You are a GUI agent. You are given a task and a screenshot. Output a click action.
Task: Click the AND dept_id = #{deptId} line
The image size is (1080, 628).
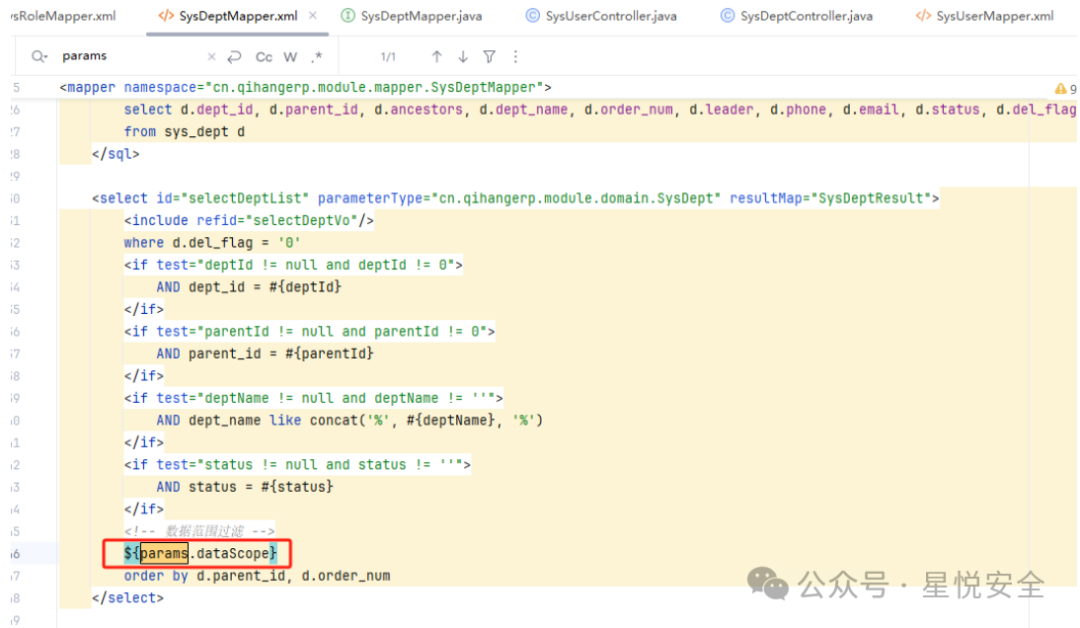coord(249,286)
